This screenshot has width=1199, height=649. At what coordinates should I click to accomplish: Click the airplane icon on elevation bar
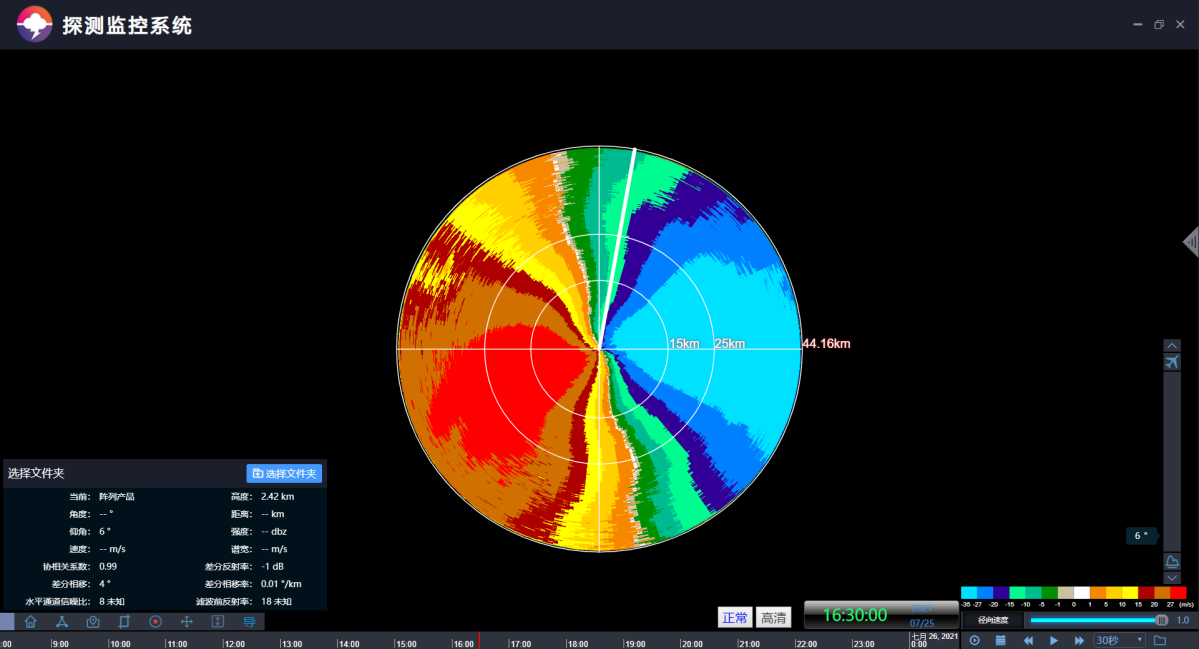click(1172, 362)
